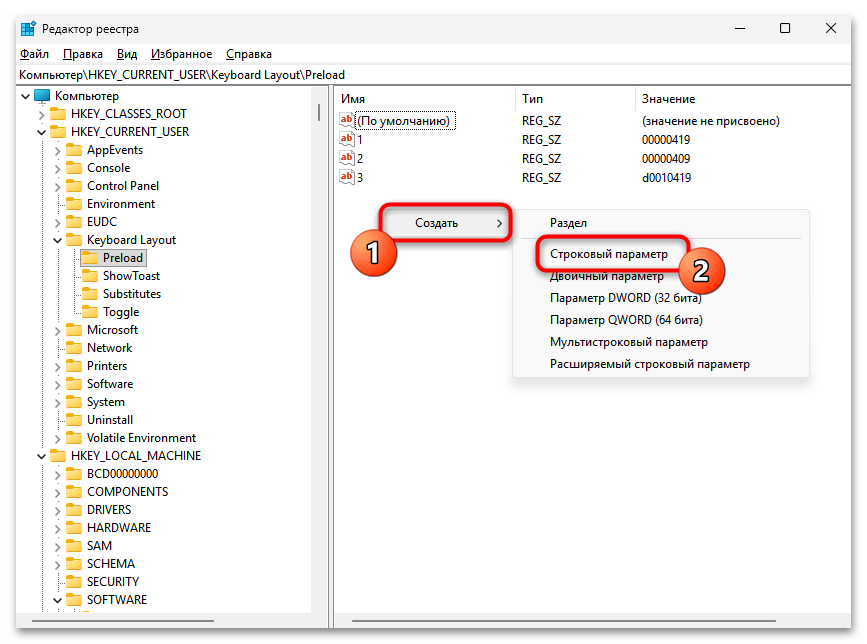Click the folder icon next to HKEY_CLASSES_ROOT
Viewport: 867px width, 644px height.
coord(58,114)
